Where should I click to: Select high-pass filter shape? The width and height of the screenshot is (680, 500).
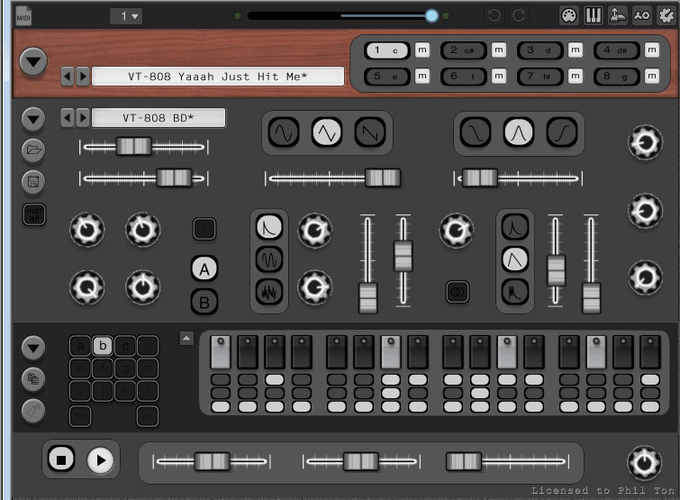pos(562,133)
